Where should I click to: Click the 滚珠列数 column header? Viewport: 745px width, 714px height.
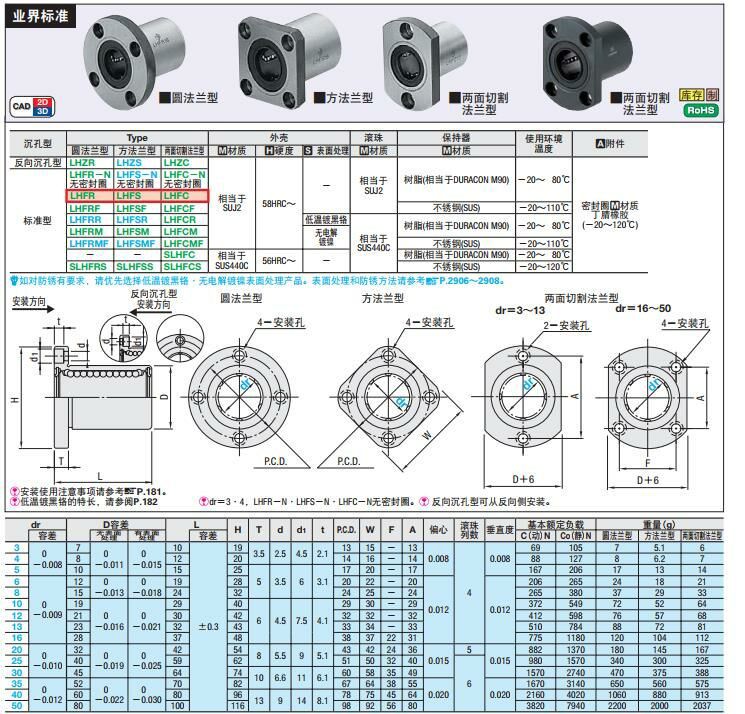tap(469, 530)
